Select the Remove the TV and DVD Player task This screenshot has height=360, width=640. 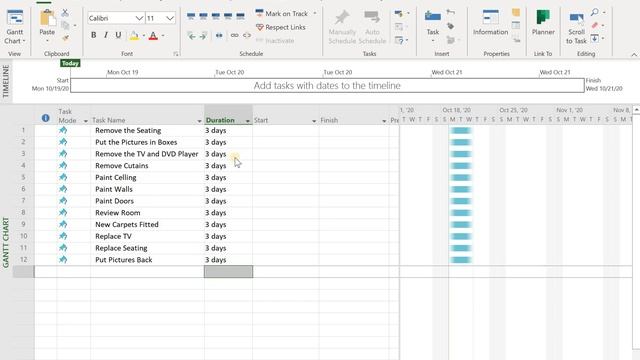coord(147,154)
